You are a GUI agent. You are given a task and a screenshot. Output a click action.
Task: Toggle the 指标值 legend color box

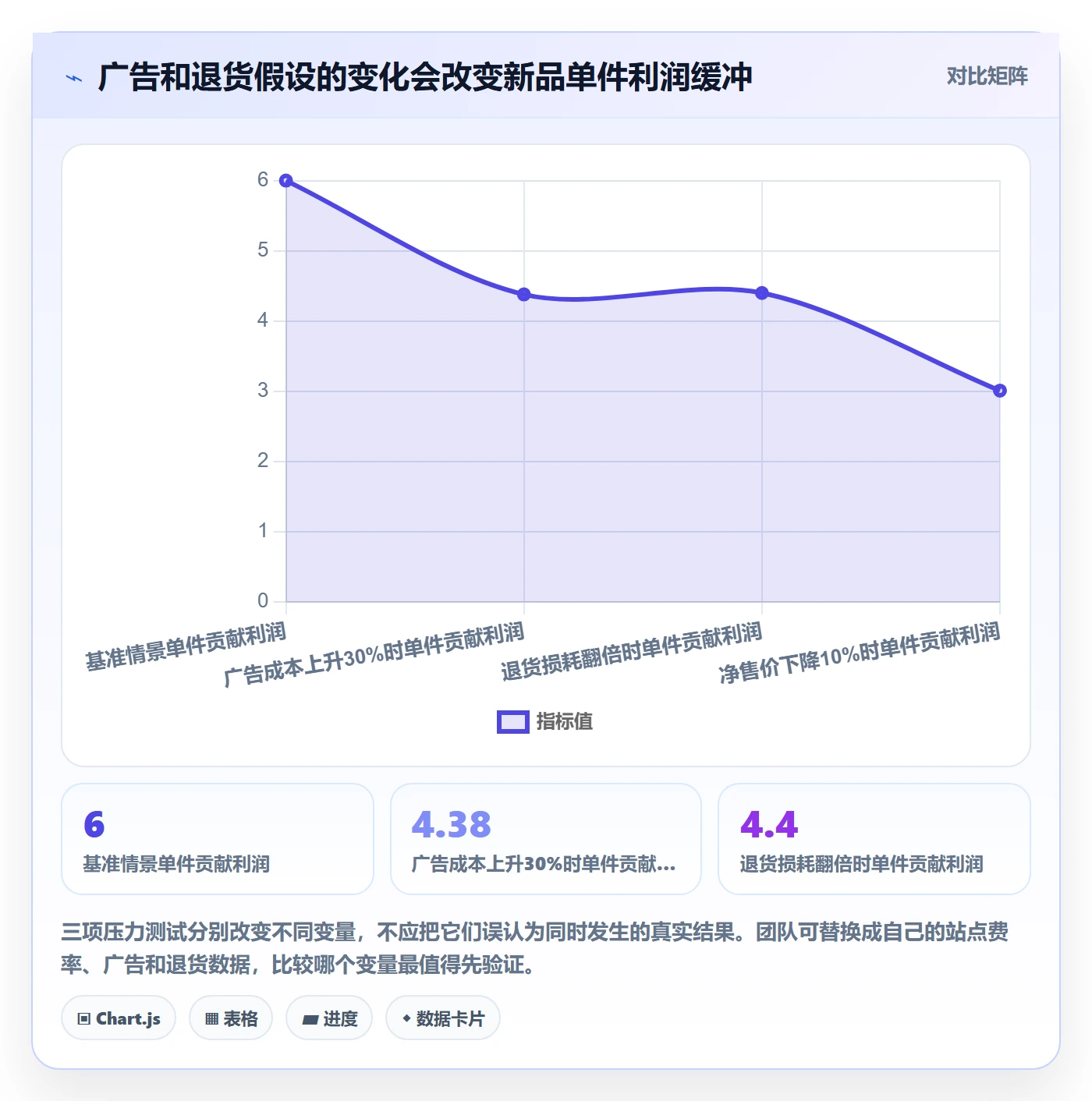click(x=513, y=722)
